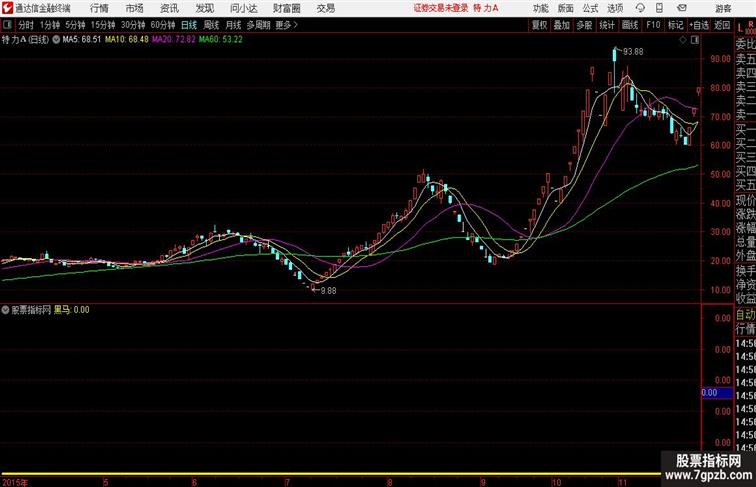Click the 叠加 overlay toolbar button

click(561, 25)
